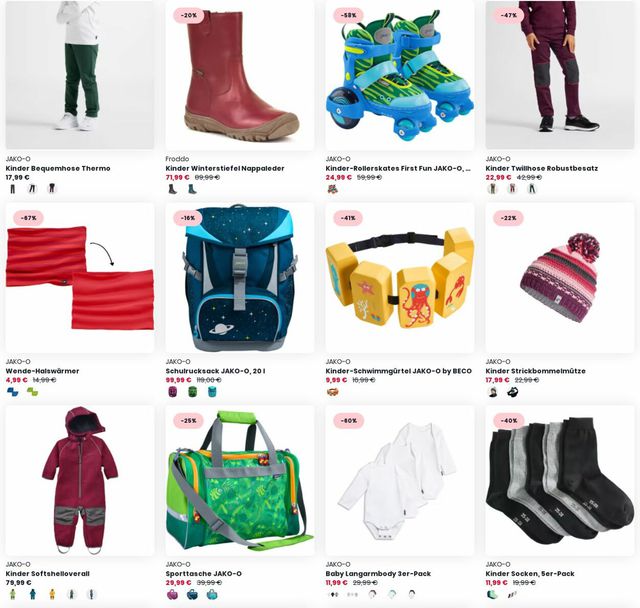640x608 pixels.
Task: Choose first variant of Kinder Bequemhose Thermo
Action: tap(13, 189)
